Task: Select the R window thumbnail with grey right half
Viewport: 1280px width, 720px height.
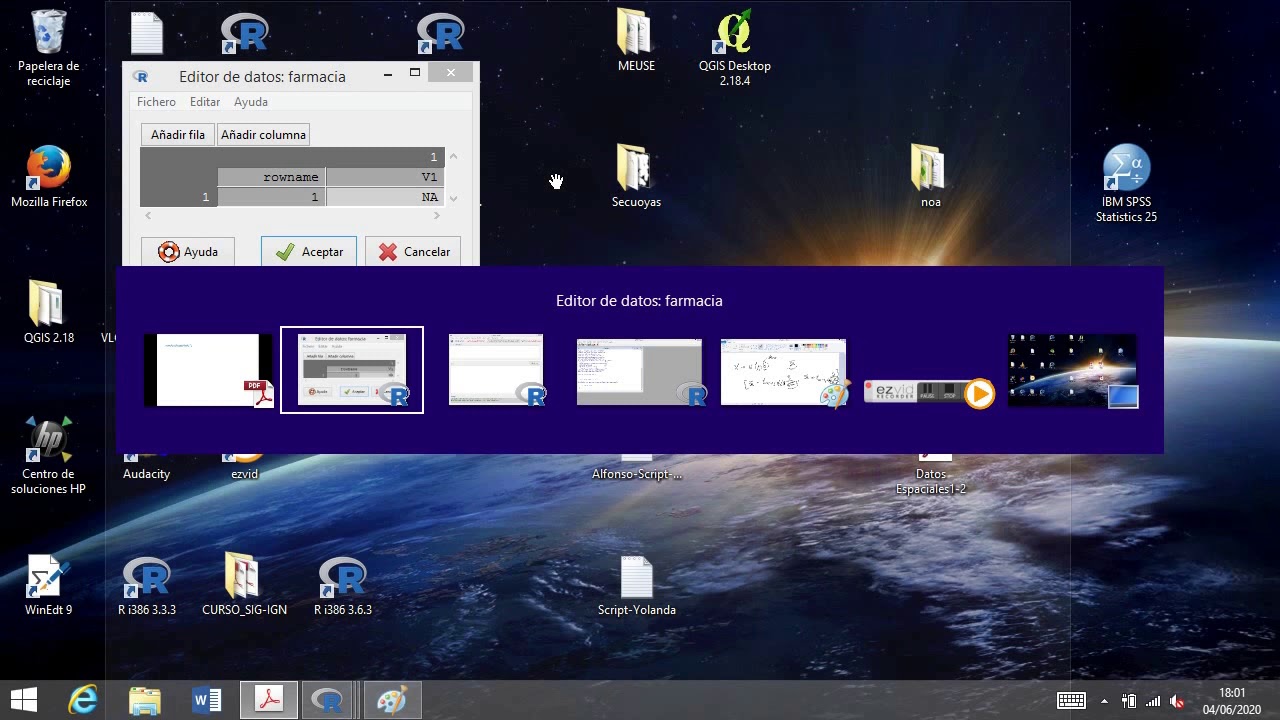Action: (x=640, y=372)
